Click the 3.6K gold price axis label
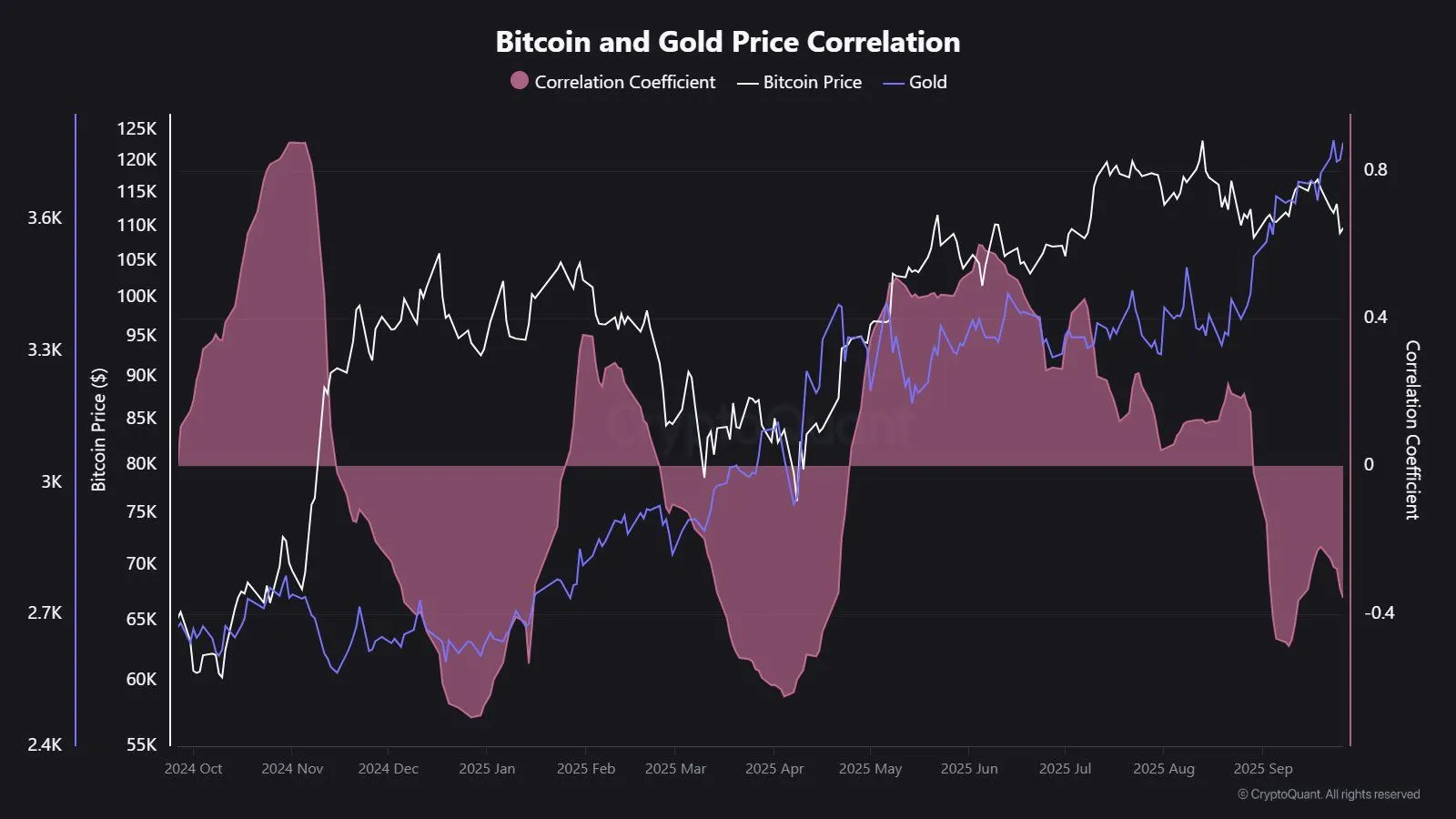Viewport: 1456px width, 819px height. click(x=45, y=217)
